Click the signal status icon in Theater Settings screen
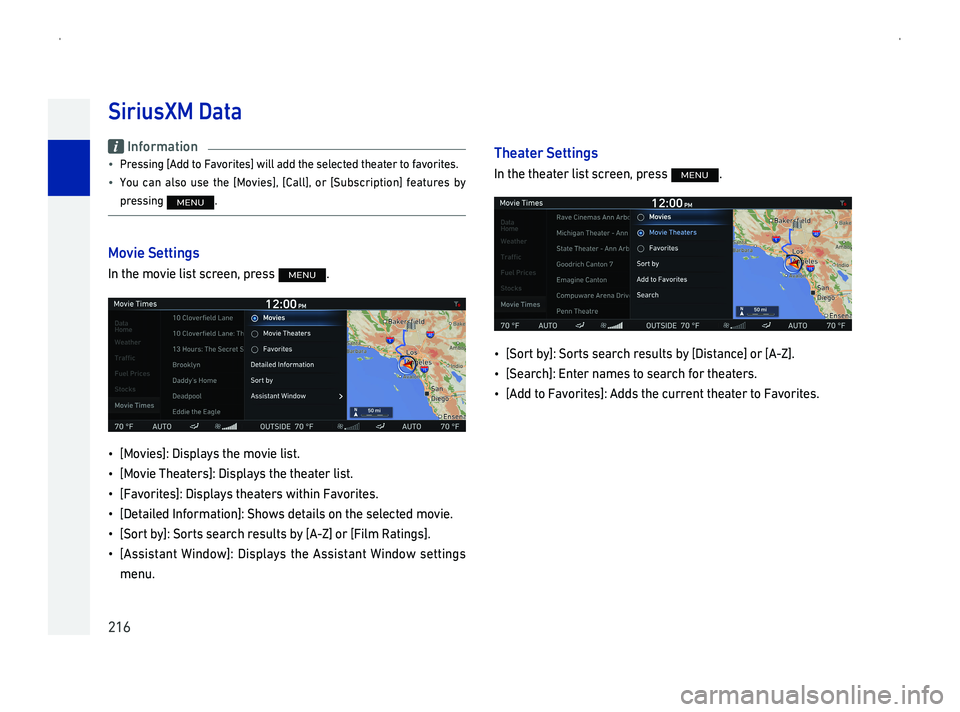Viewport: 960px width, 712px height. tap(843, 203)
